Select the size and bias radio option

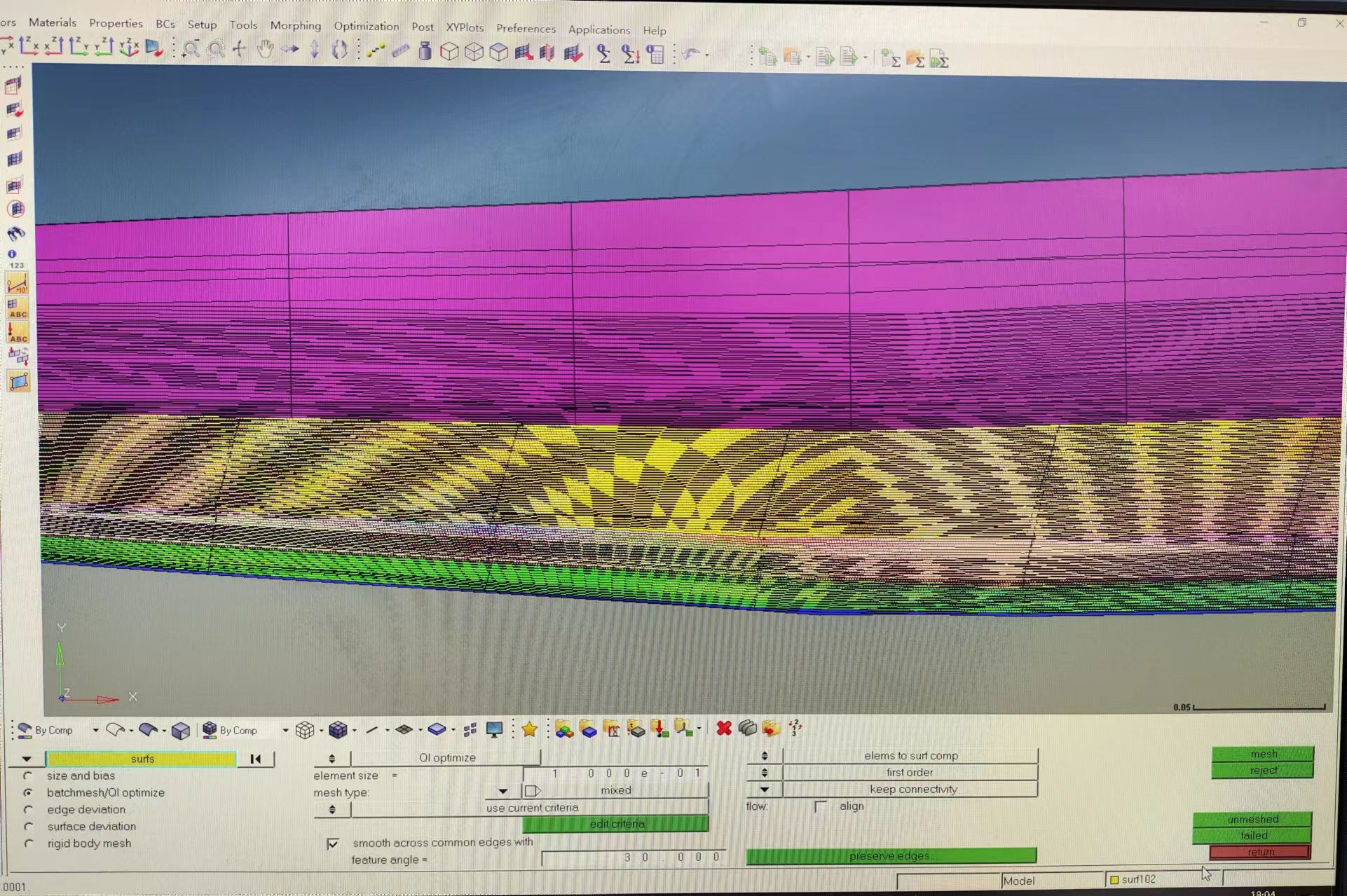tap(28, 776)
